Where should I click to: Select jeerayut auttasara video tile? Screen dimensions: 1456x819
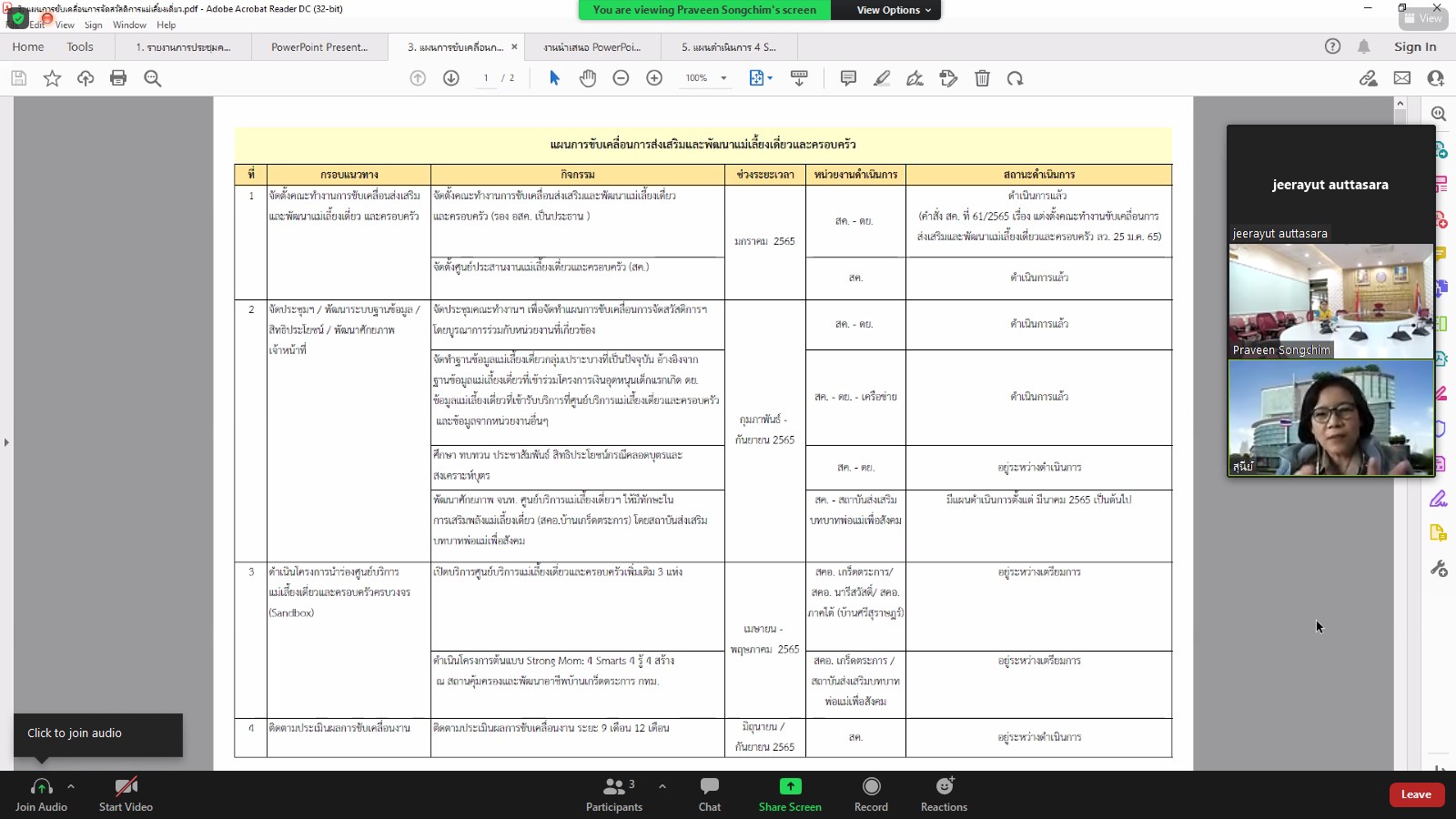point(1330,184)
